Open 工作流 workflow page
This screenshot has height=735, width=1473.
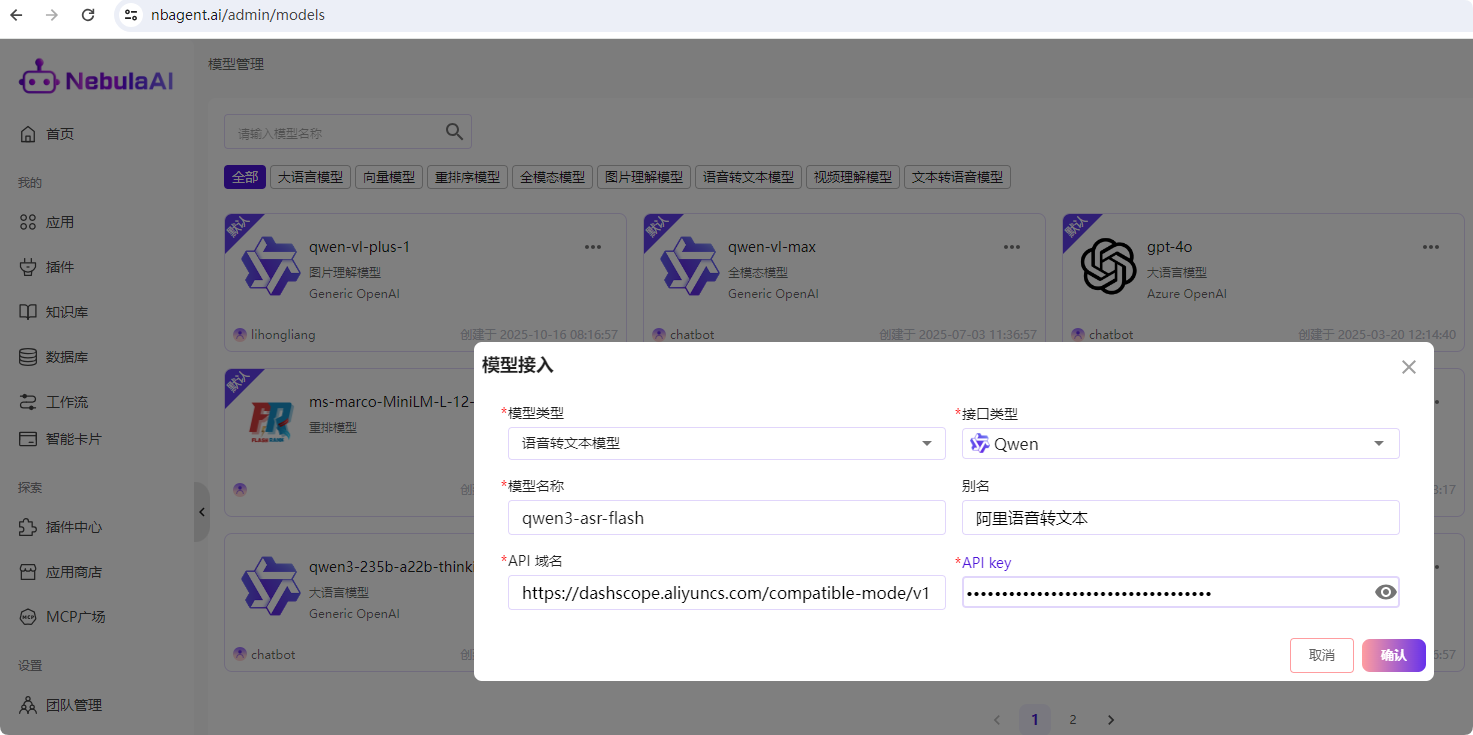pos(66,402)
